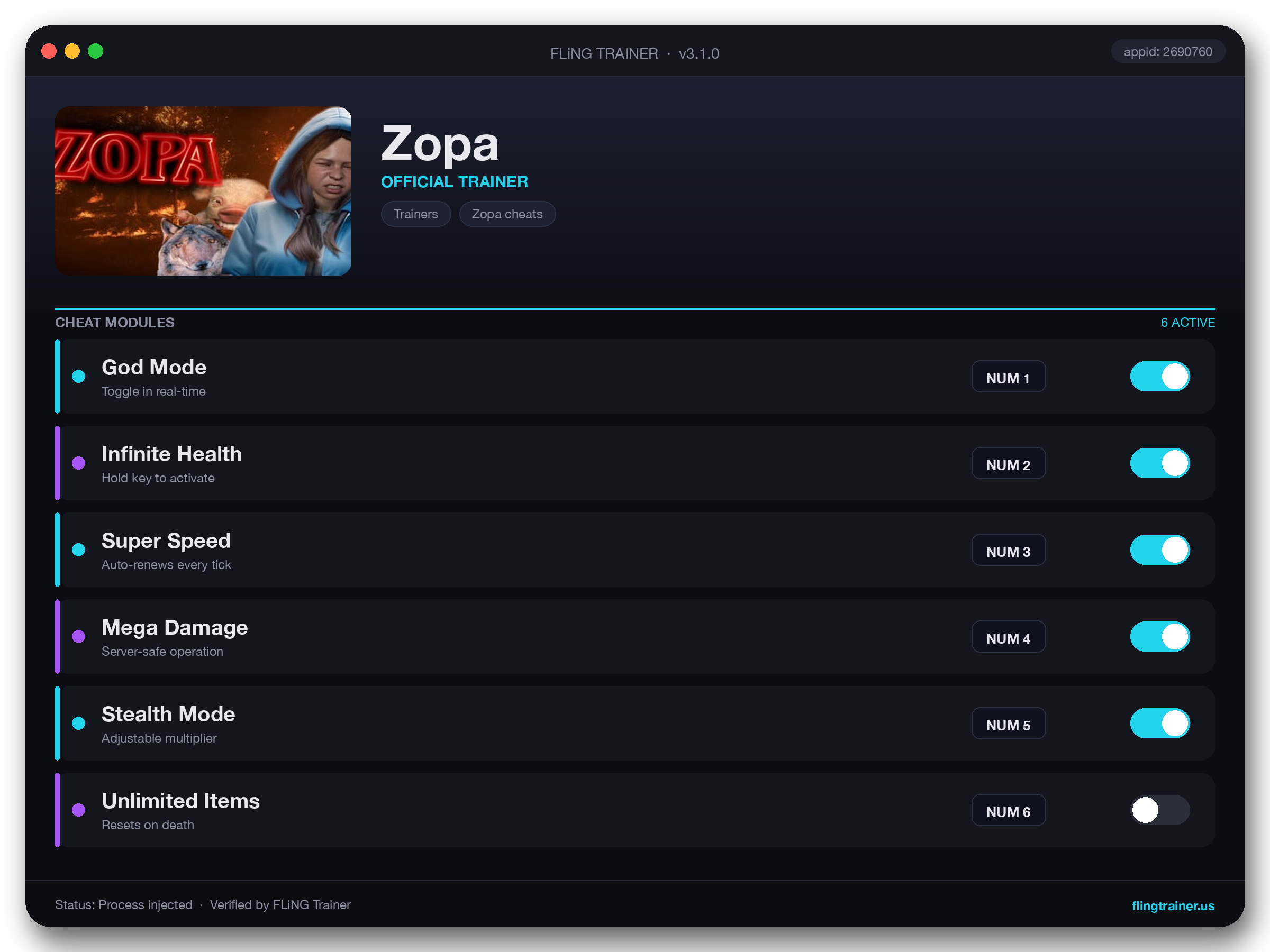1270x952 pixels.
Task: Click the NUM 1 hotkey badge
Action: (1008, 377)
